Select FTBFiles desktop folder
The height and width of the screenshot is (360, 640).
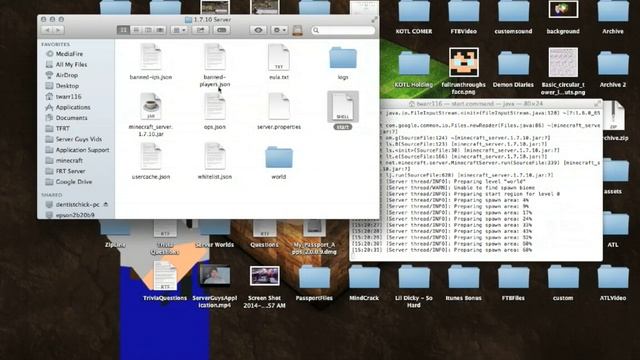pyautogui.click(x=513, y=277)
